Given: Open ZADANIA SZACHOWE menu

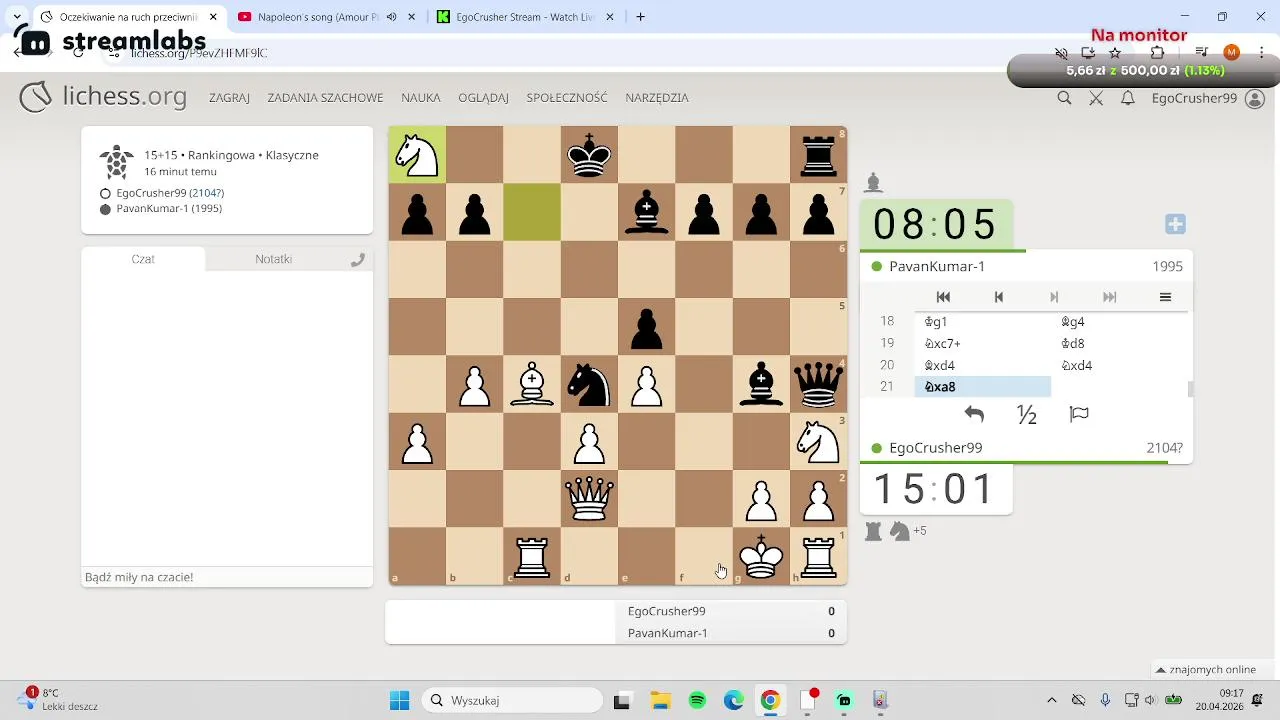Looking at the screenshot, I should pos(325,98).
